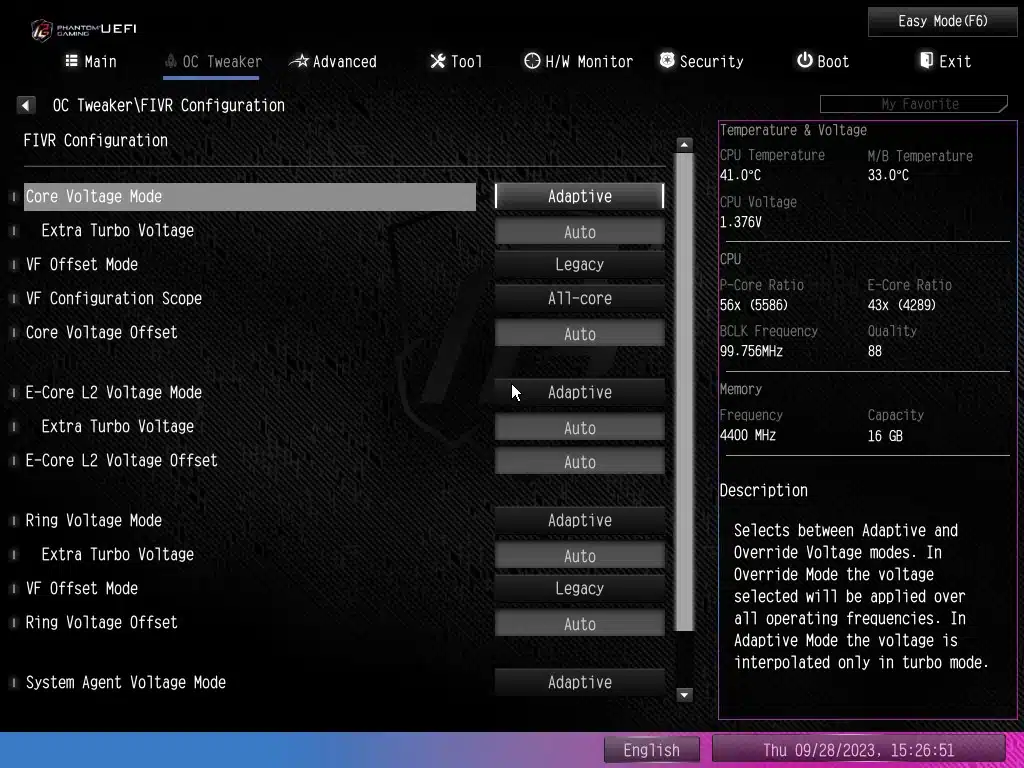Click the H/W Monitor gauge icon
The height and width of the screenshot is (768, 1024).
(532, 61)
